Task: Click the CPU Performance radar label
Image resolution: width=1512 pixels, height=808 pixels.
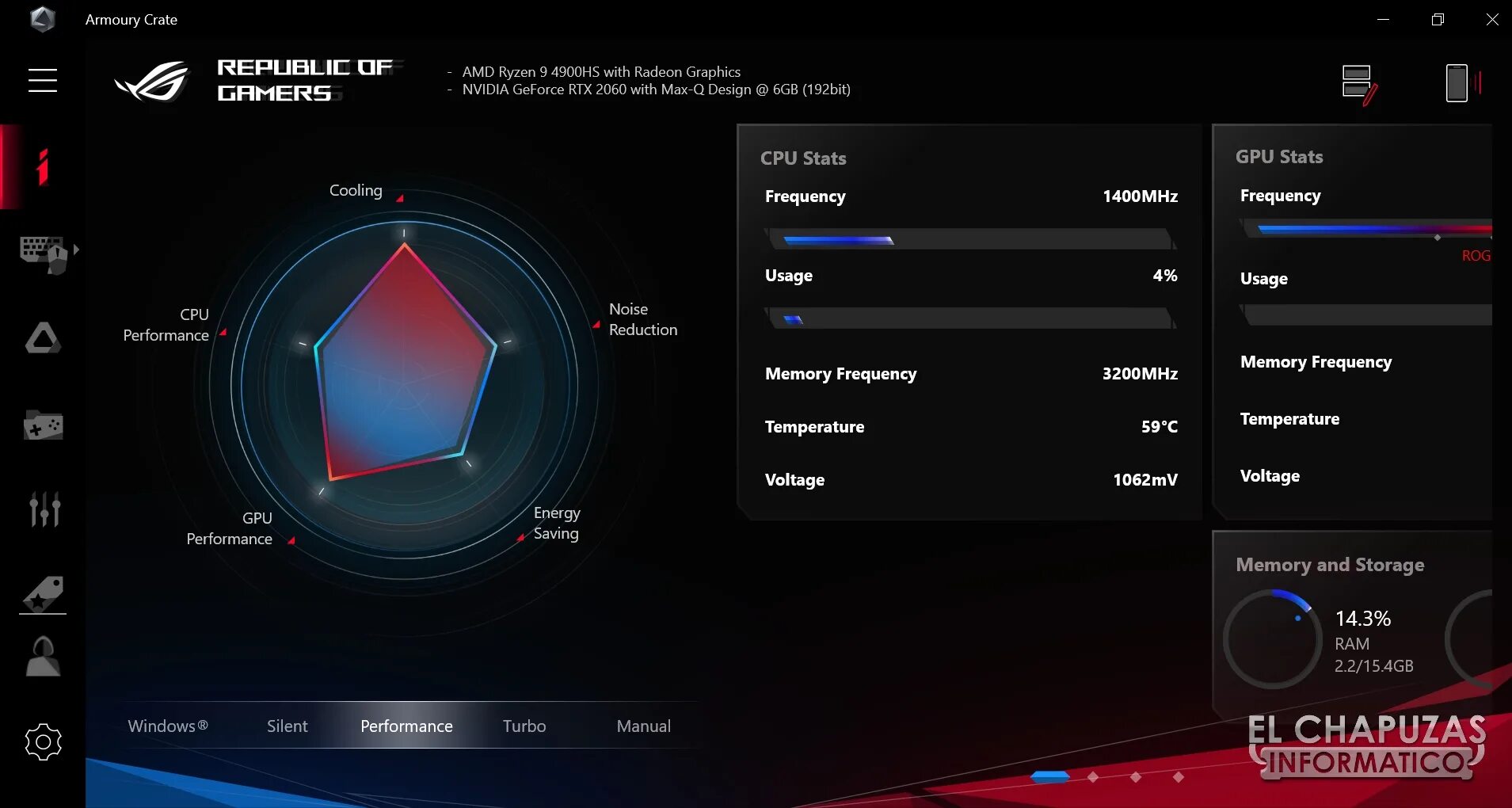Action: [166, 325]
